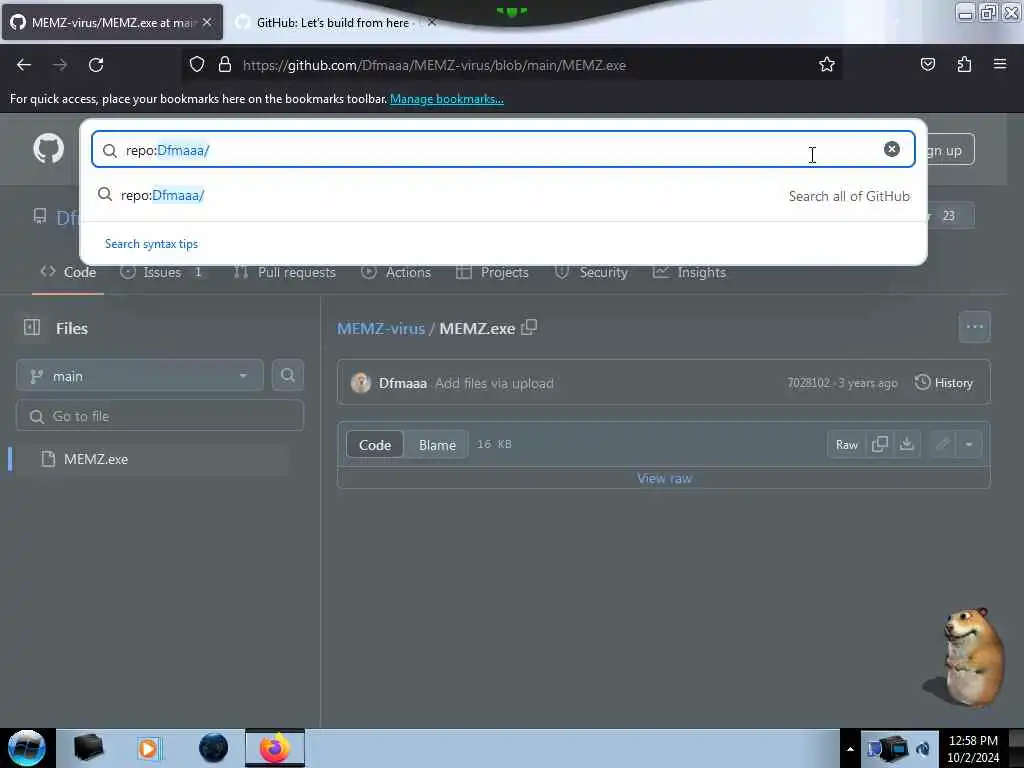Click the MEMZ-virus breadcrumb link
Viewport: 1024px width, 768px height.
click(381, 328)
